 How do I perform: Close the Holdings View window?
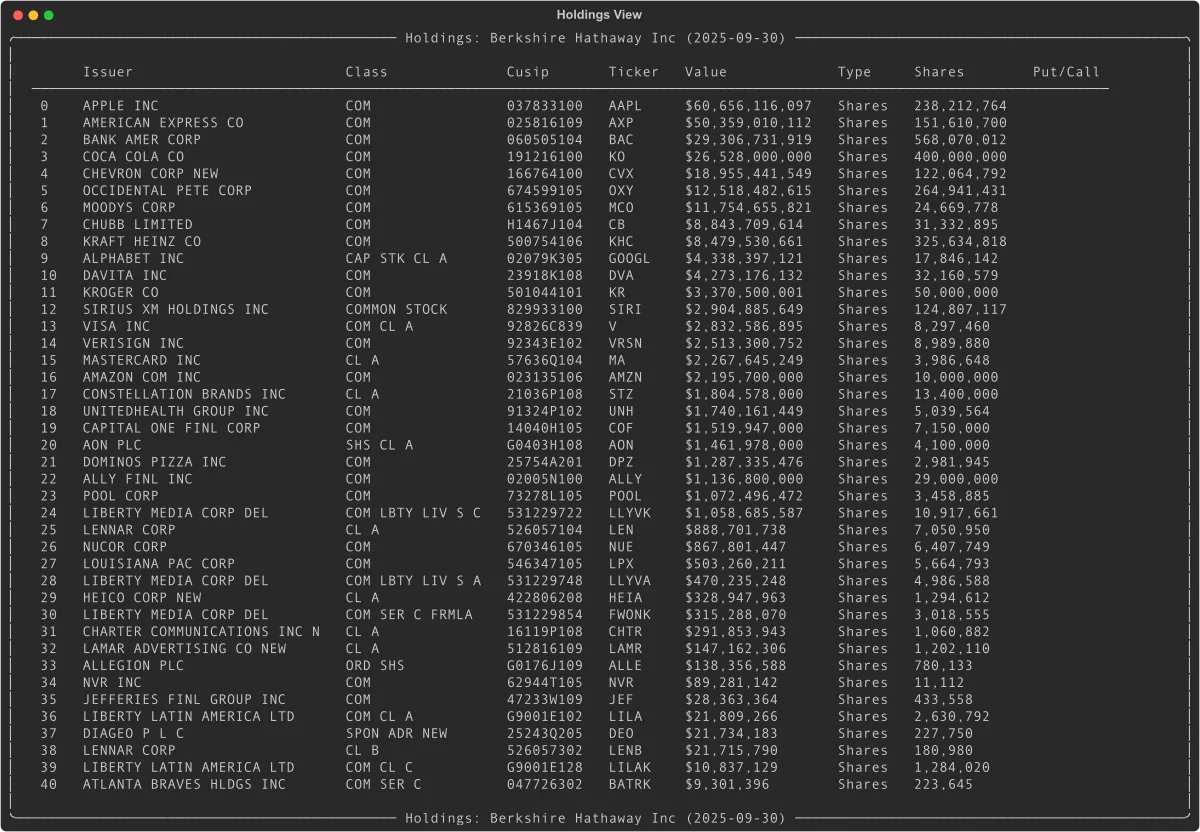(17, 15)
